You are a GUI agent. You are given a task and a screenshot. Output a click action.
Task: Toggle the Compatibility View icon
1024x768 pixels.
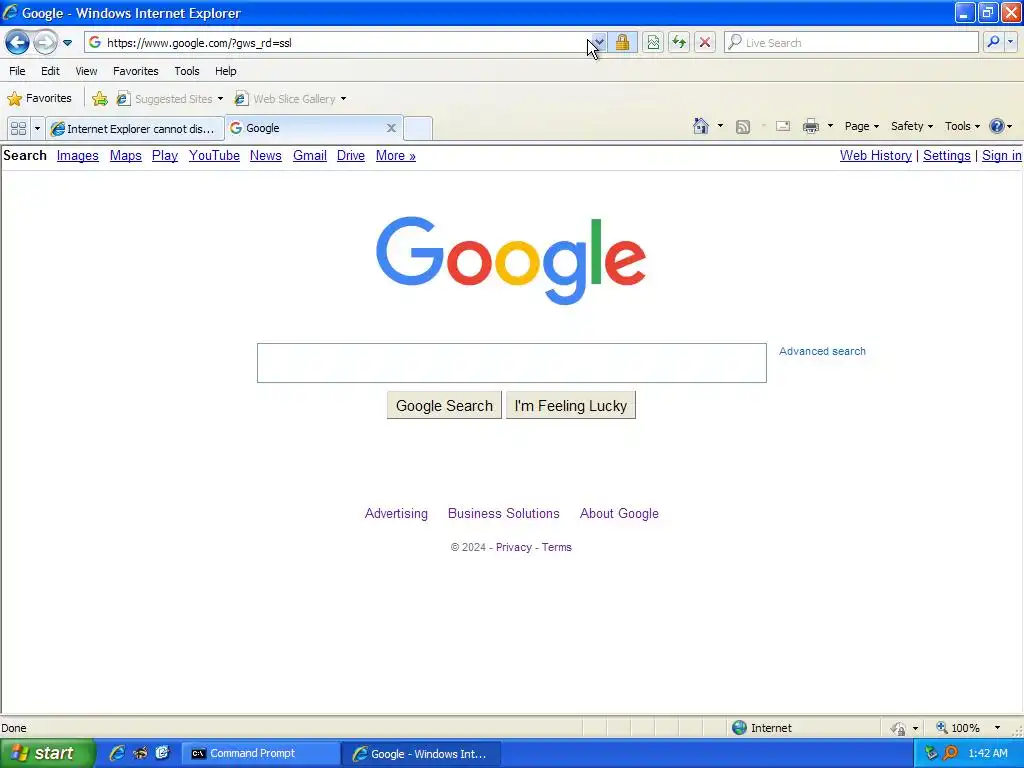click(653, 42)
